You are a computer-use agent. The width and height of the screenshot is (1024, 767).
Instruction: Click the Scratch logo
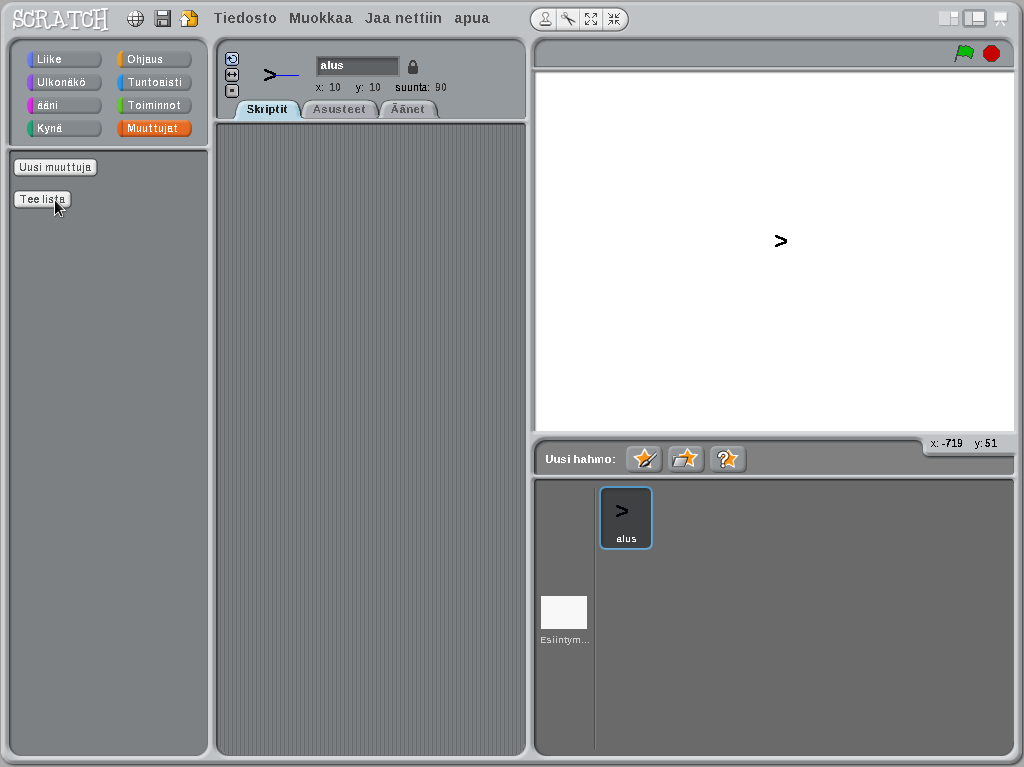click(60, 19)
